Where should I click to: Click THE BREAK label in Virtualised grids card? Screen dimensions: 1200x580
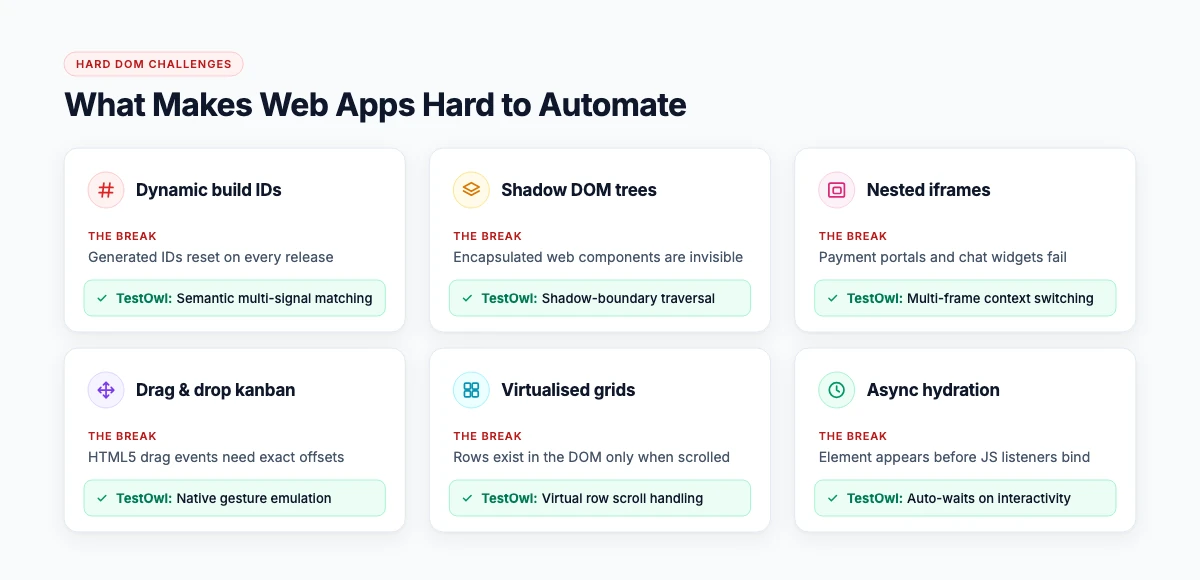tap(487, 436)
